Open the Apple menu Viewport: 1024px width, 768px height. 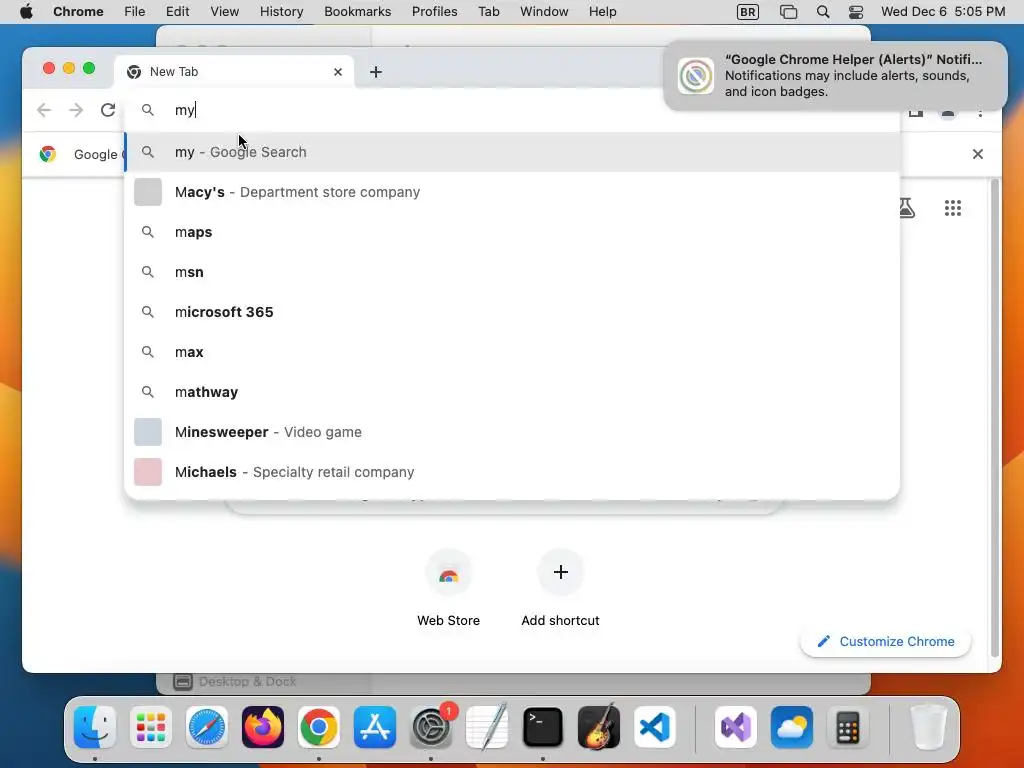point(26,12)
